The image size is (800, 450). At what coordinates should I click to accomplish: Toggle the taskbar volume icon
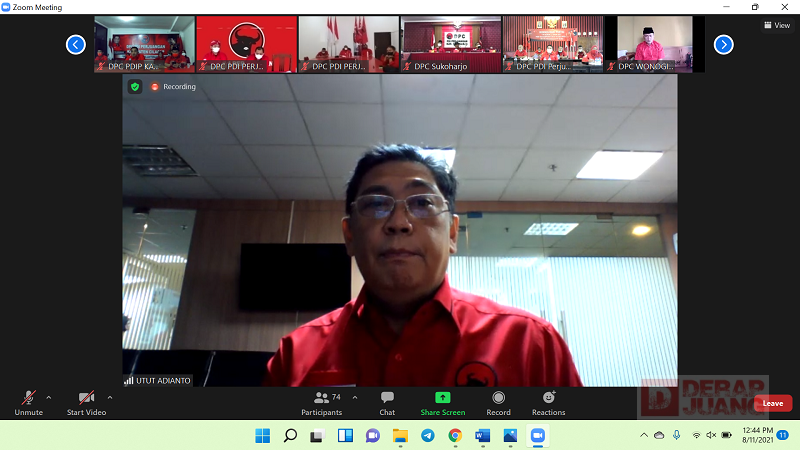click(711, 435)
